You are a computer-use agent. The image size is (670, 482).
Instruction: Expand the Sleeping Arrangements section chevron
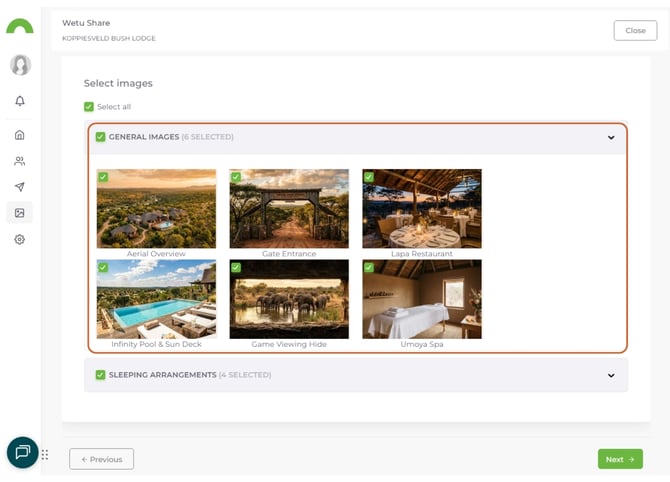[611, 375]
